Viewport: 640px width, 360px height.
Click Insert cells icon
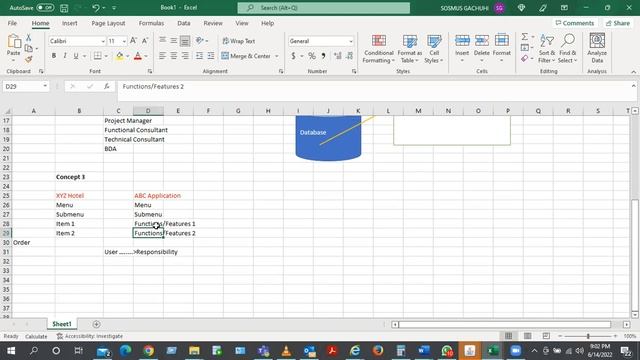pyautogui.click(x=462, y=41)
